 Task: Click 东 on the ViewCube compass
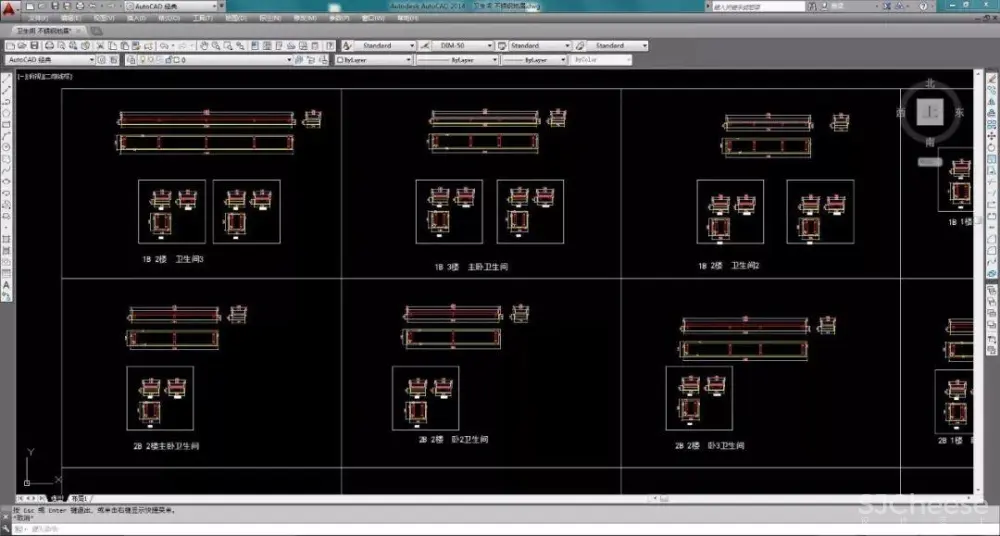959,113
